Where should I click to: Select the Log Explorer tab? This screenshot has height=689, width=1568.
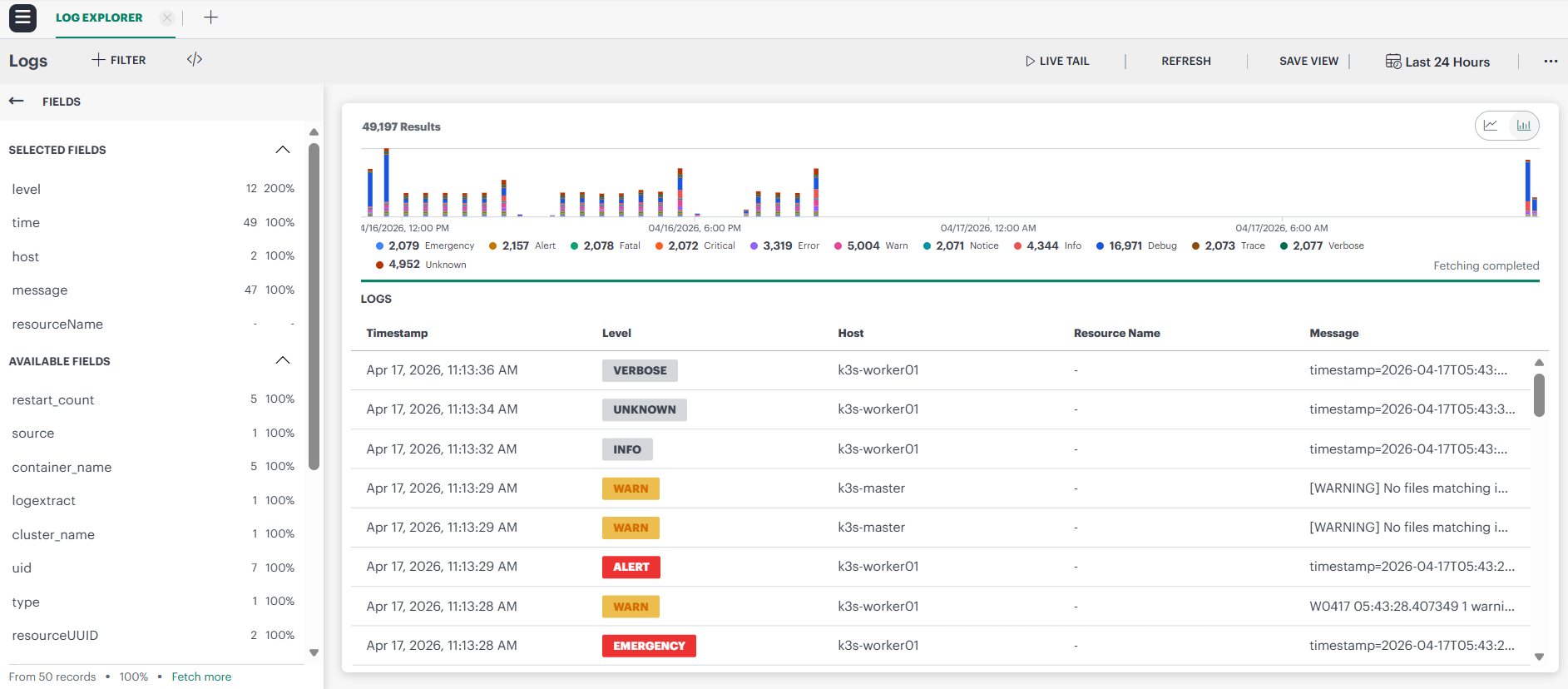pyautogui.click(x=99, y=17)
